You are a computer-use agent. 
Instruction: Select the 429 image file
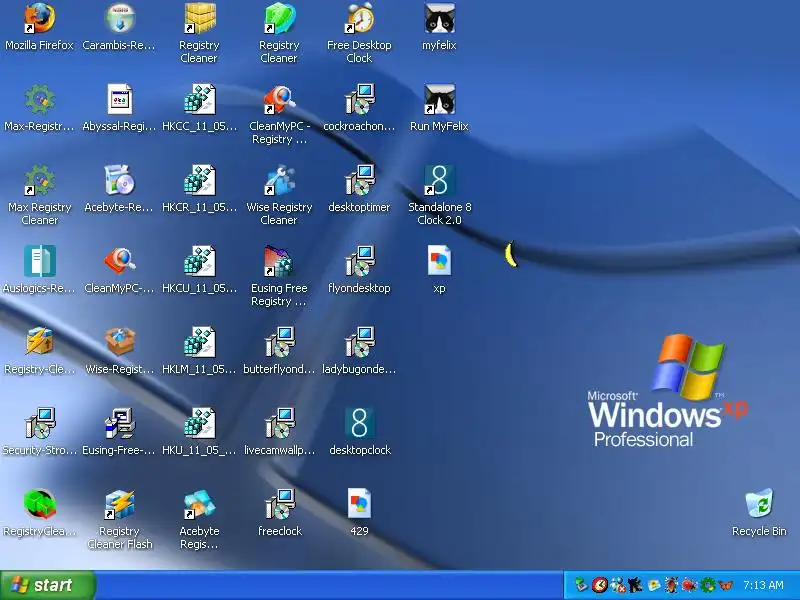coord(359,504)
